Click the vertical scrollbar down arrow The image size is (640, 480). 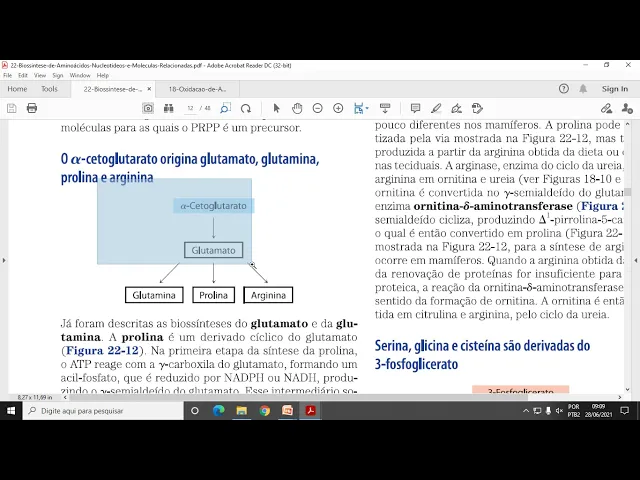(x=628, y=390)
